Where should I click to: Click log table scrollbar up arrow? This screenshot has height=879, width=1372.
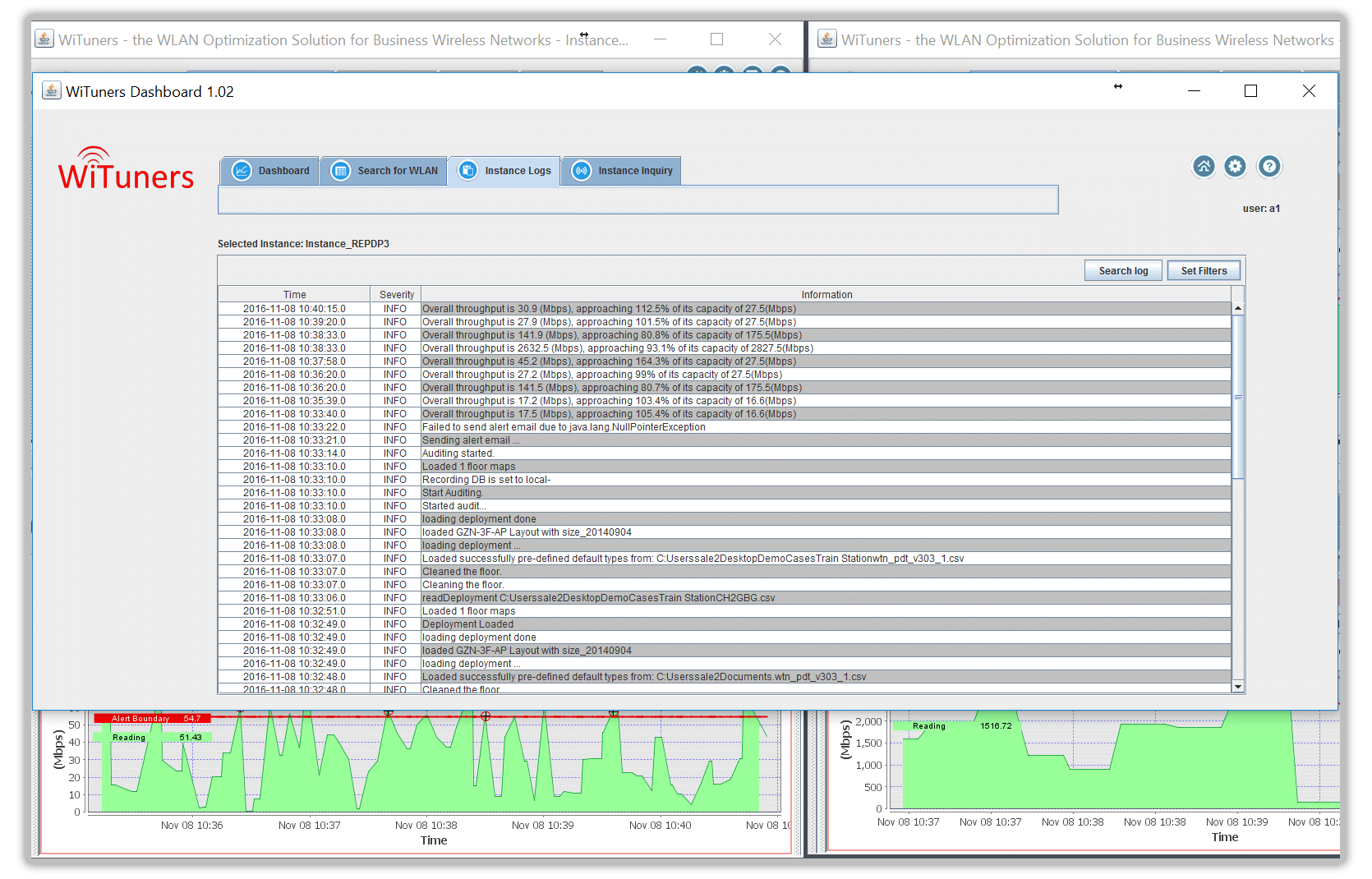[1238, 308]
